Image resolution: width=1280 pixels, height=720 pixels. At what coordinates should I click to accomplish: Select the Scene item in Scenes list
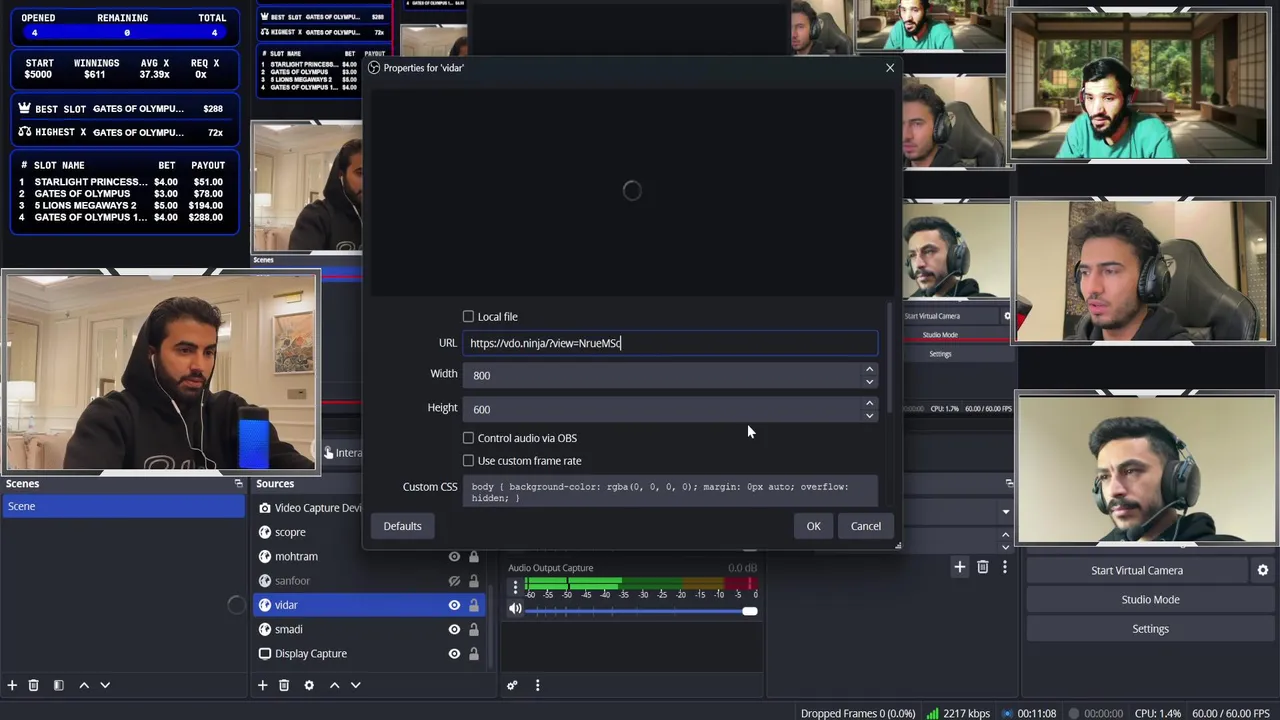[x=123, y=506]
